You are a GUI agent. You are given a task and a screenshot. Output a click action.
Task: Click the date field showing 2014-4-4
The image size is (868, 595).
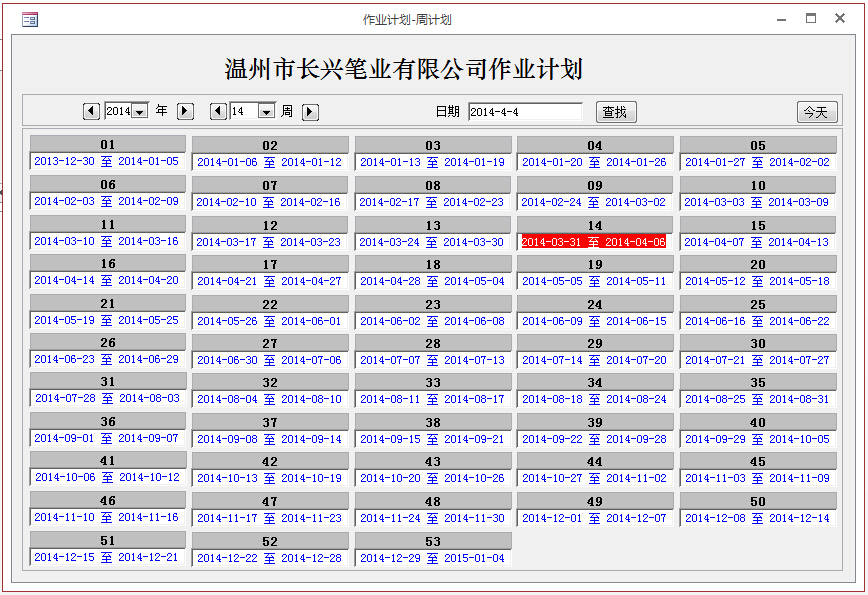pos(525,112)
